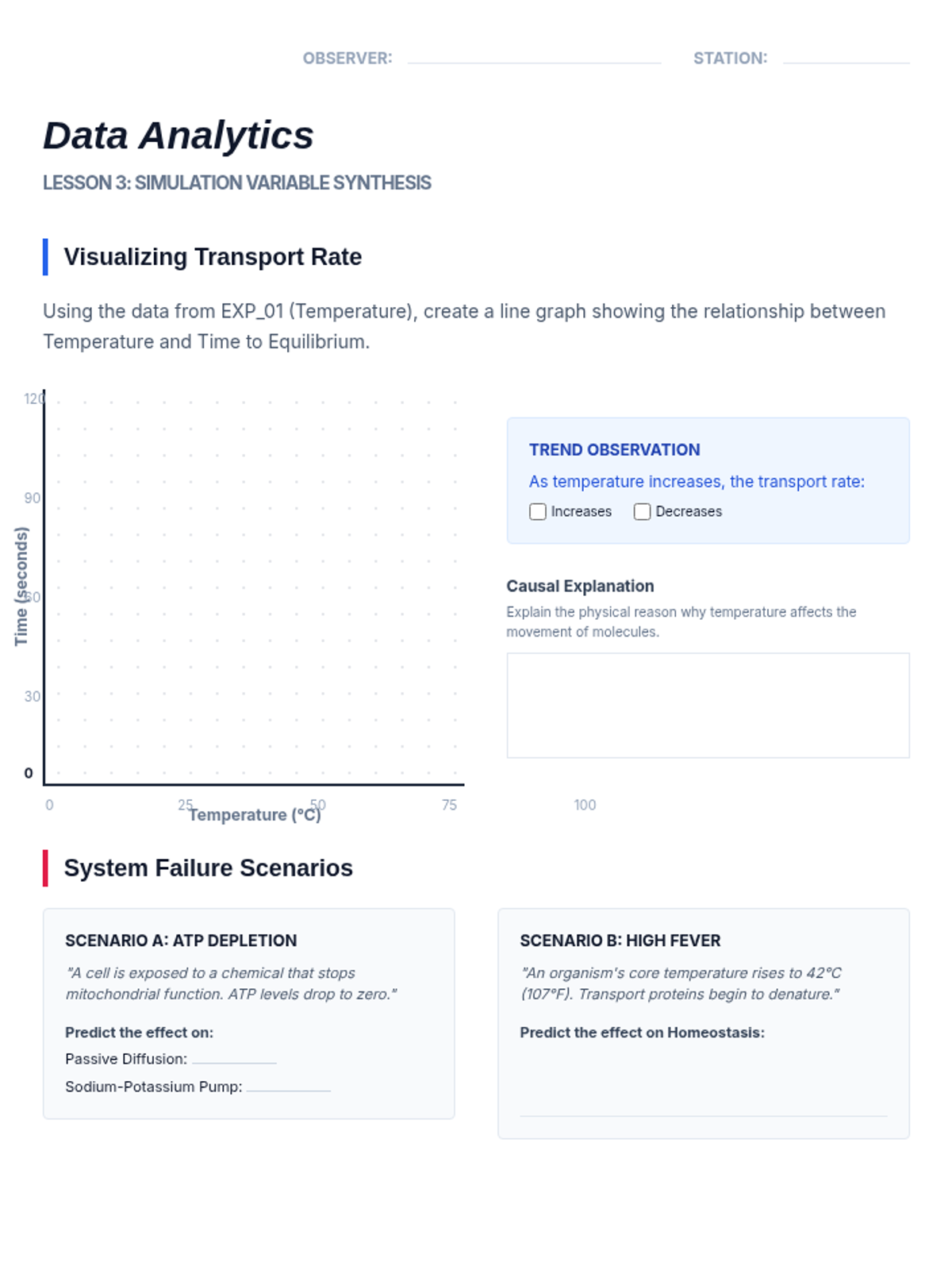The height and width of the screenshot is (1270, 952).
Task: Click the Data Analytics title
Action: (178, 135)
